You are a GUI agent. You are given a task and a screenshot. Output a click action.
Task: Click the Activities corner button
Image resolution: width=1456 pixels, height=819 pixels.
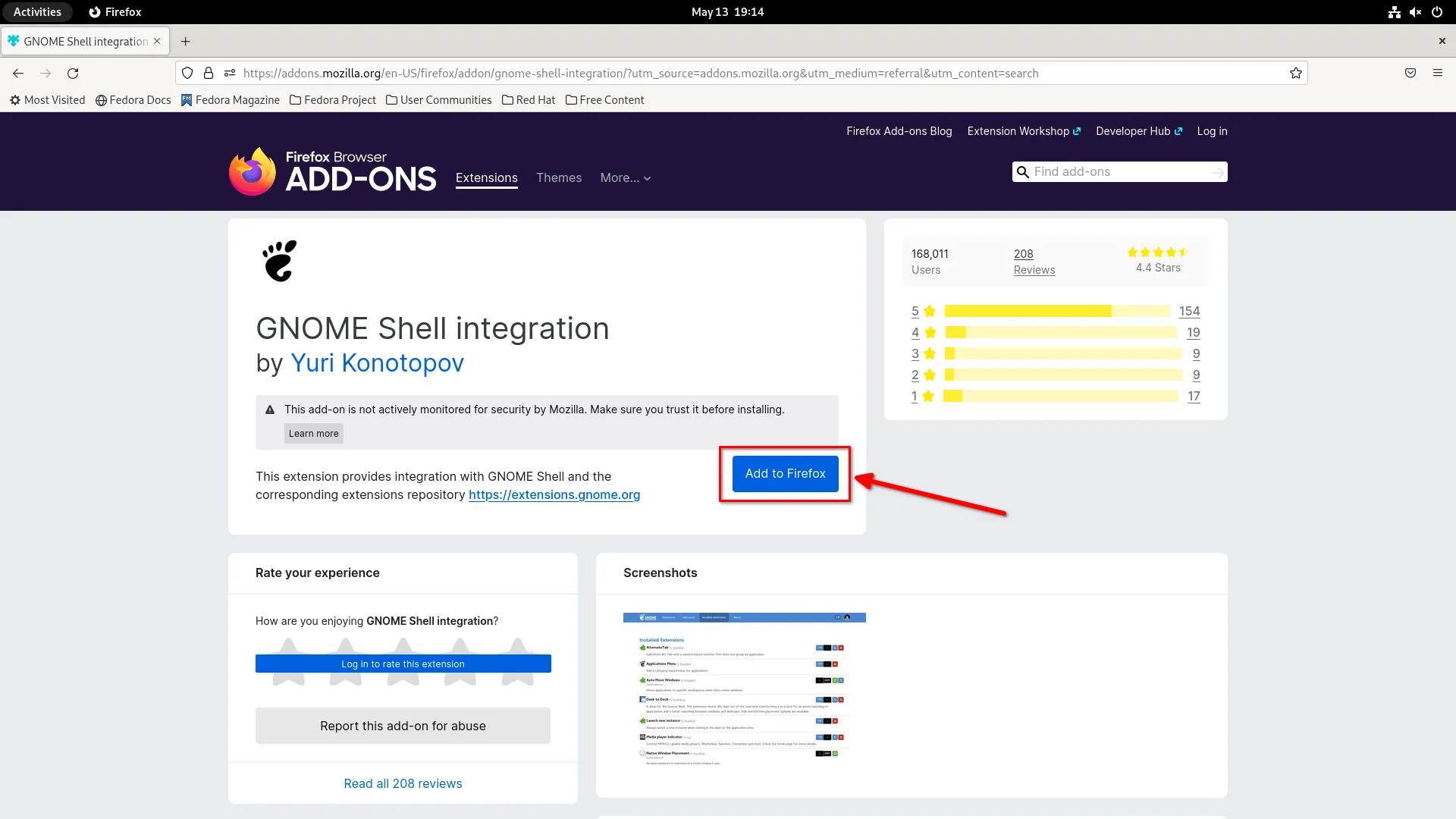(37, 11)
